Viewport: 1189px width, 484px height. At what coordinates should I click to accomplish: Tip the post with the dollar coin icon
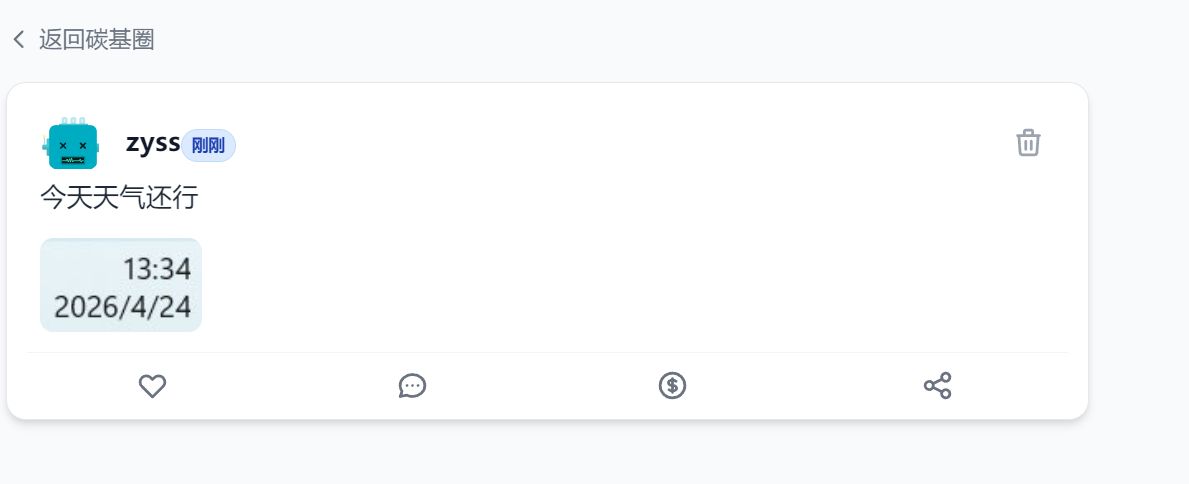[x=672, y=386]
